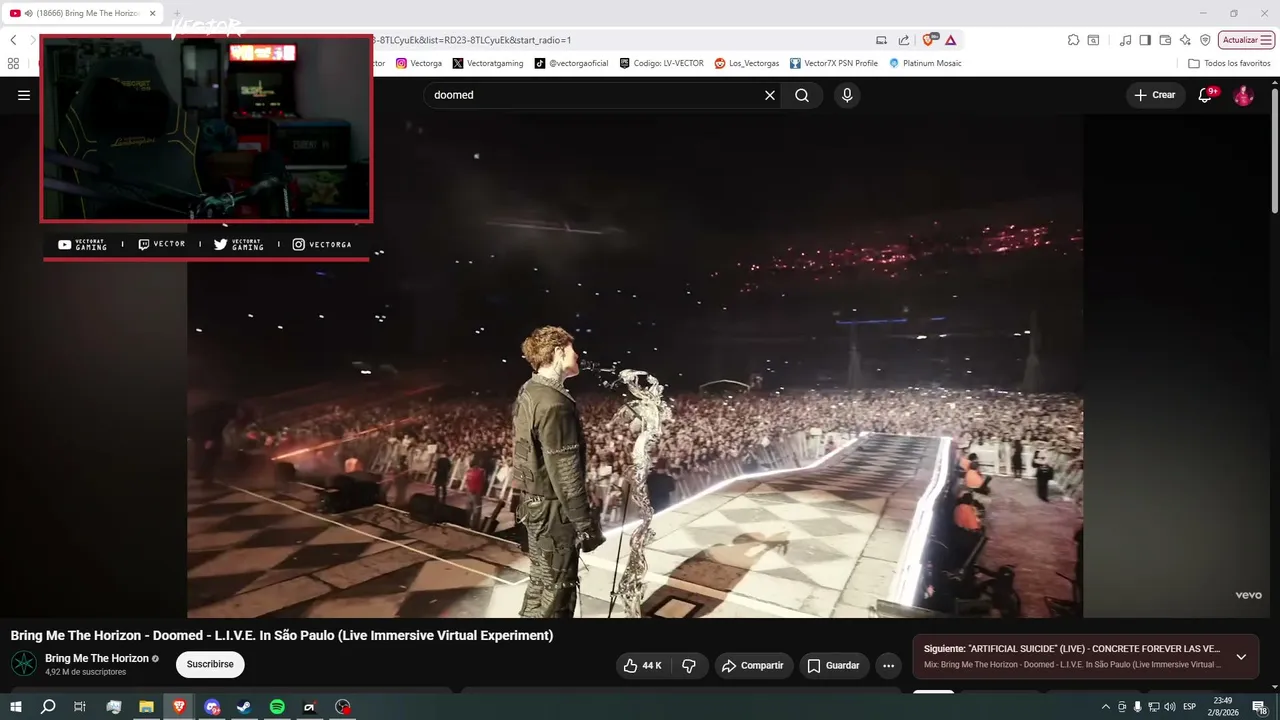Open Task View on the taskbar
The image size is (1280, 720).
tap(80, 707)
